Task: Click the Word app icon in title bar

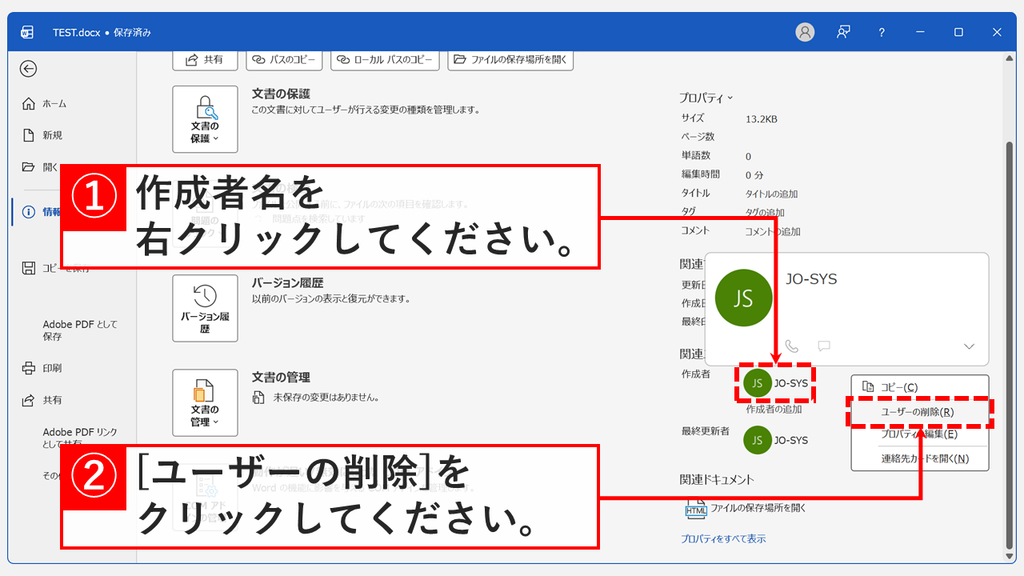Action: coord(27,32)
